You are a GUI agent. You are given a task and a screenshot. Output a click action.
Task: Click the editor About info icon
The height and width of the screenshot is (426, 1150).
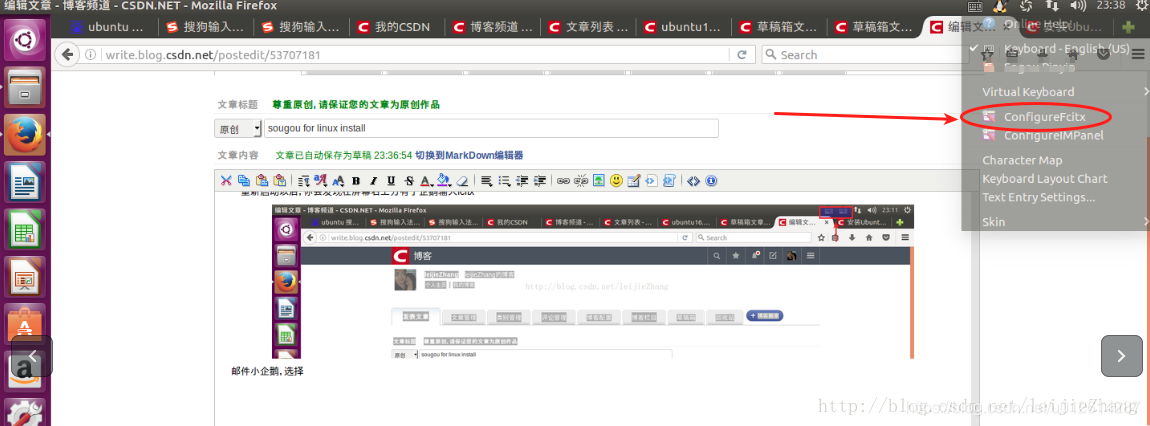click(x=711, y=180)
